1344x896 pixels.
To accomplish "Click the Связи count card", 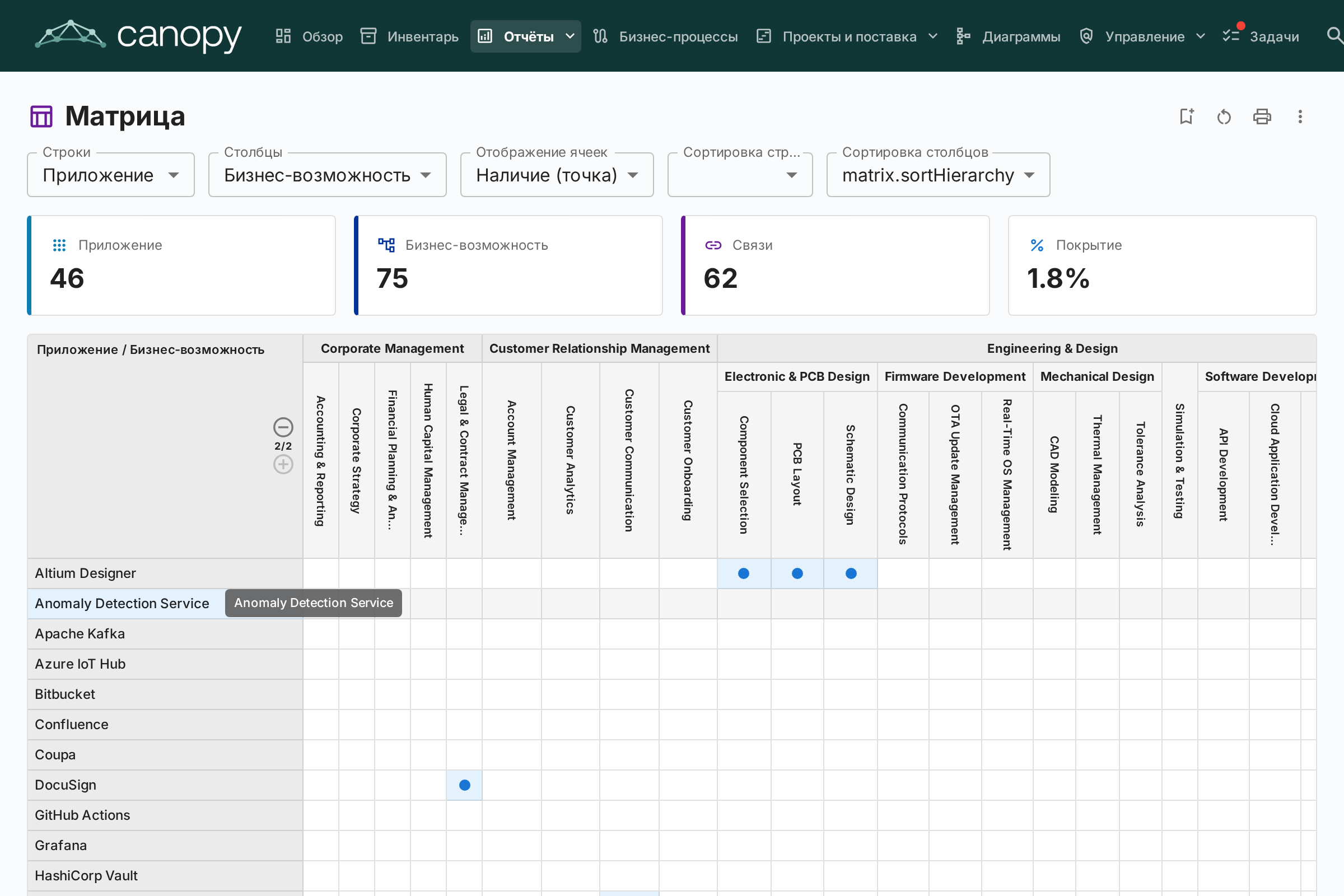I will [x=835, y=265].
